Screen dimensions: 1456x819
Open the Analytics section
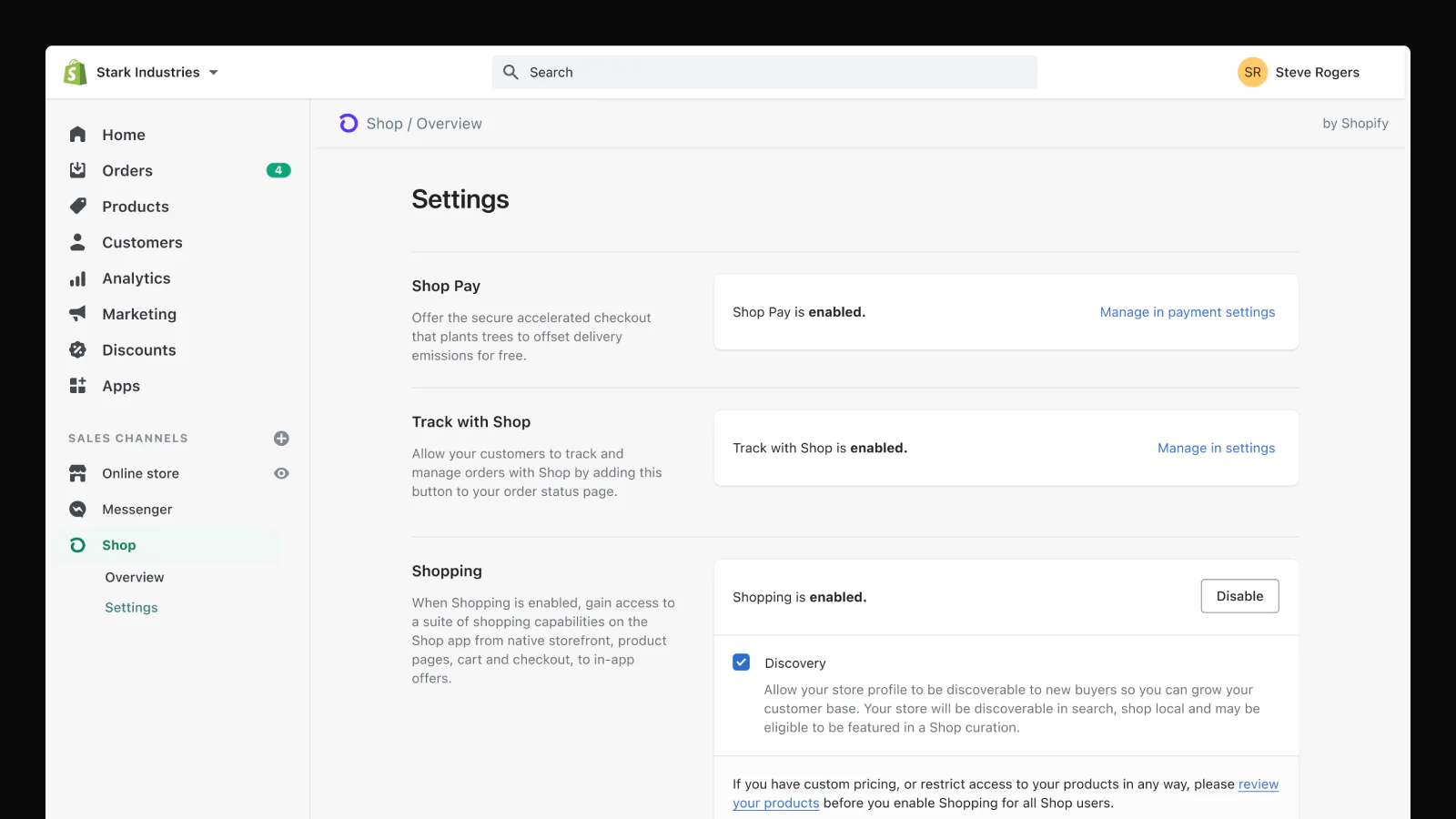coord(136,278)
